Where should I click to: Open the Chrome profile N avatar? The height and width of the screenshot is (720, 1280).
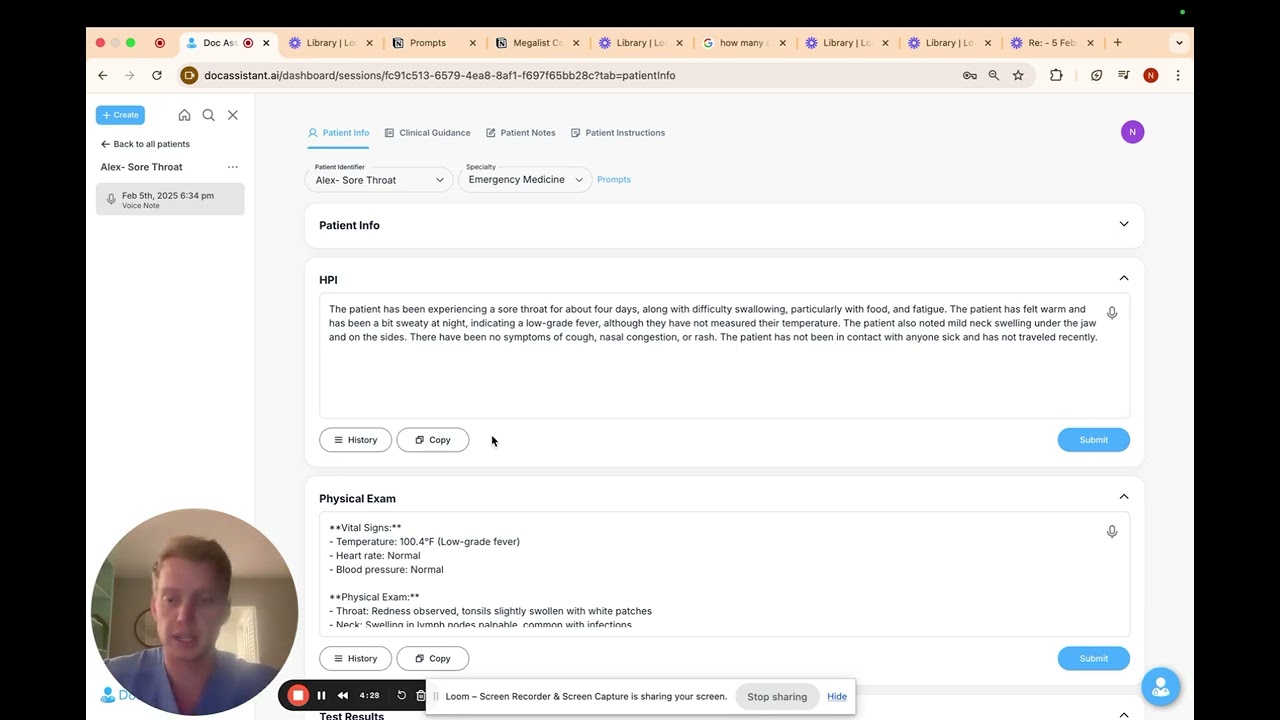(x=1151, y=75)
